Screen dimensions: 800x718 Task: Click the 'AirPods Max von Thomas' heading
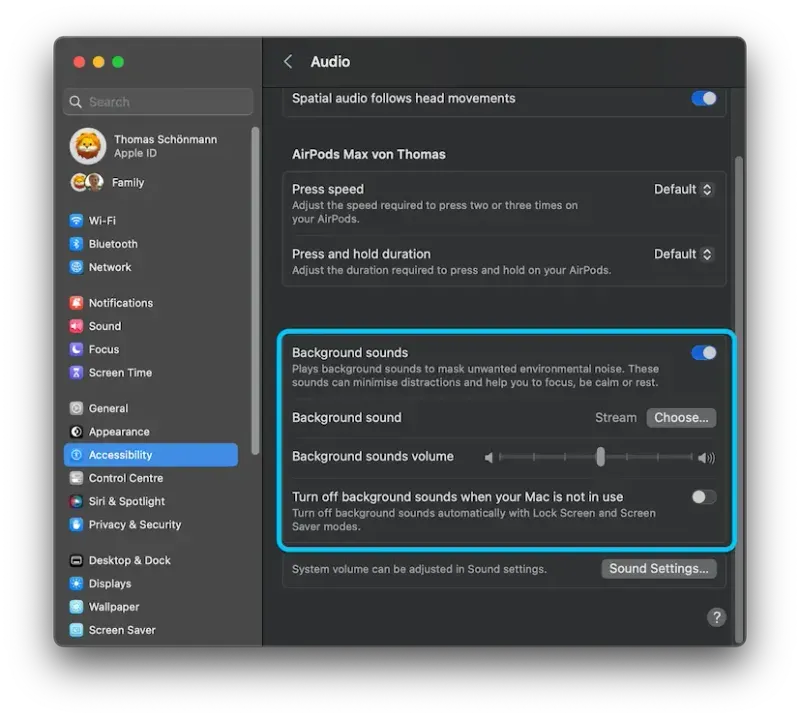368,154
